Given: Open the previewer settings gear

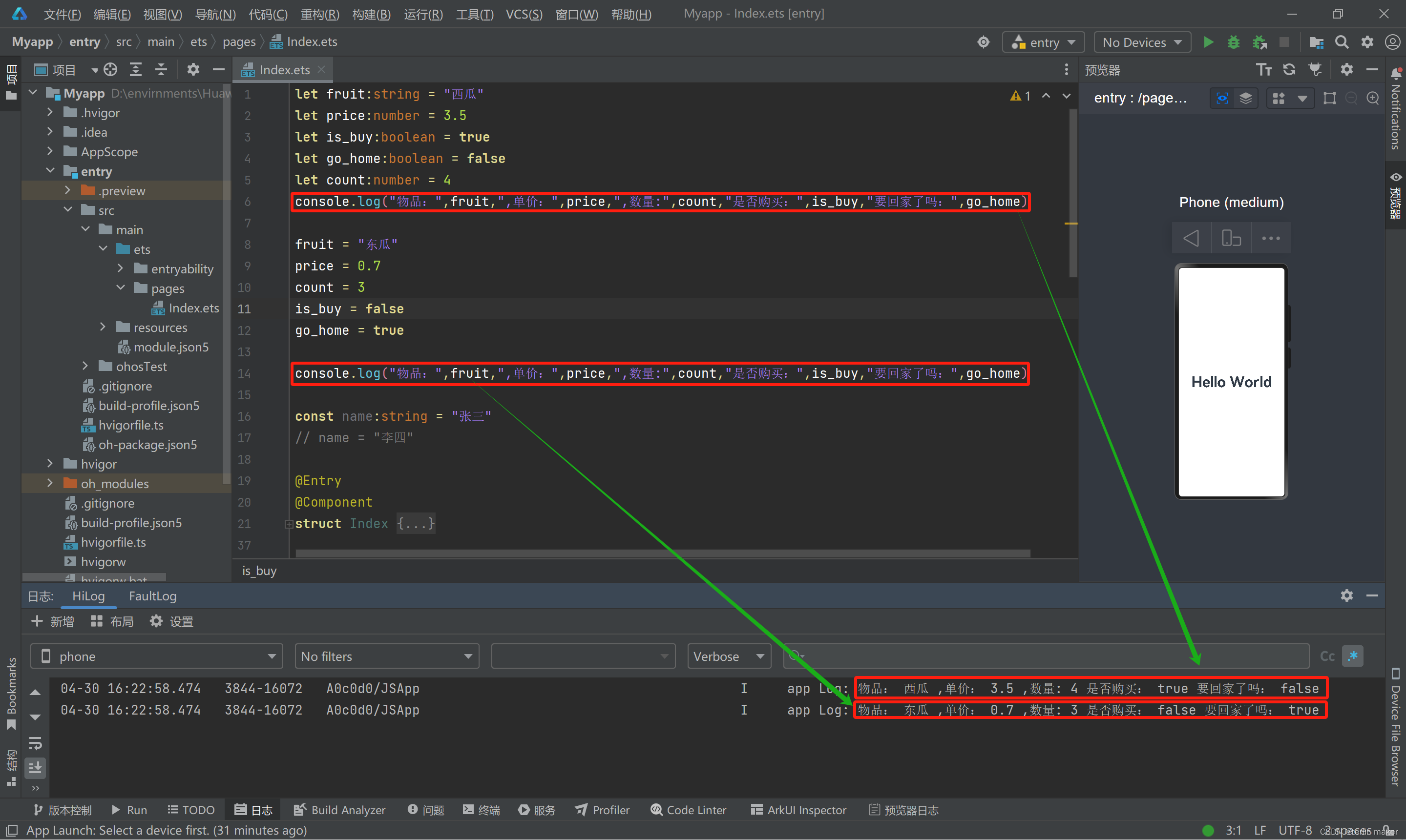Looking at the screenshot, I should tap(1346, 70).
